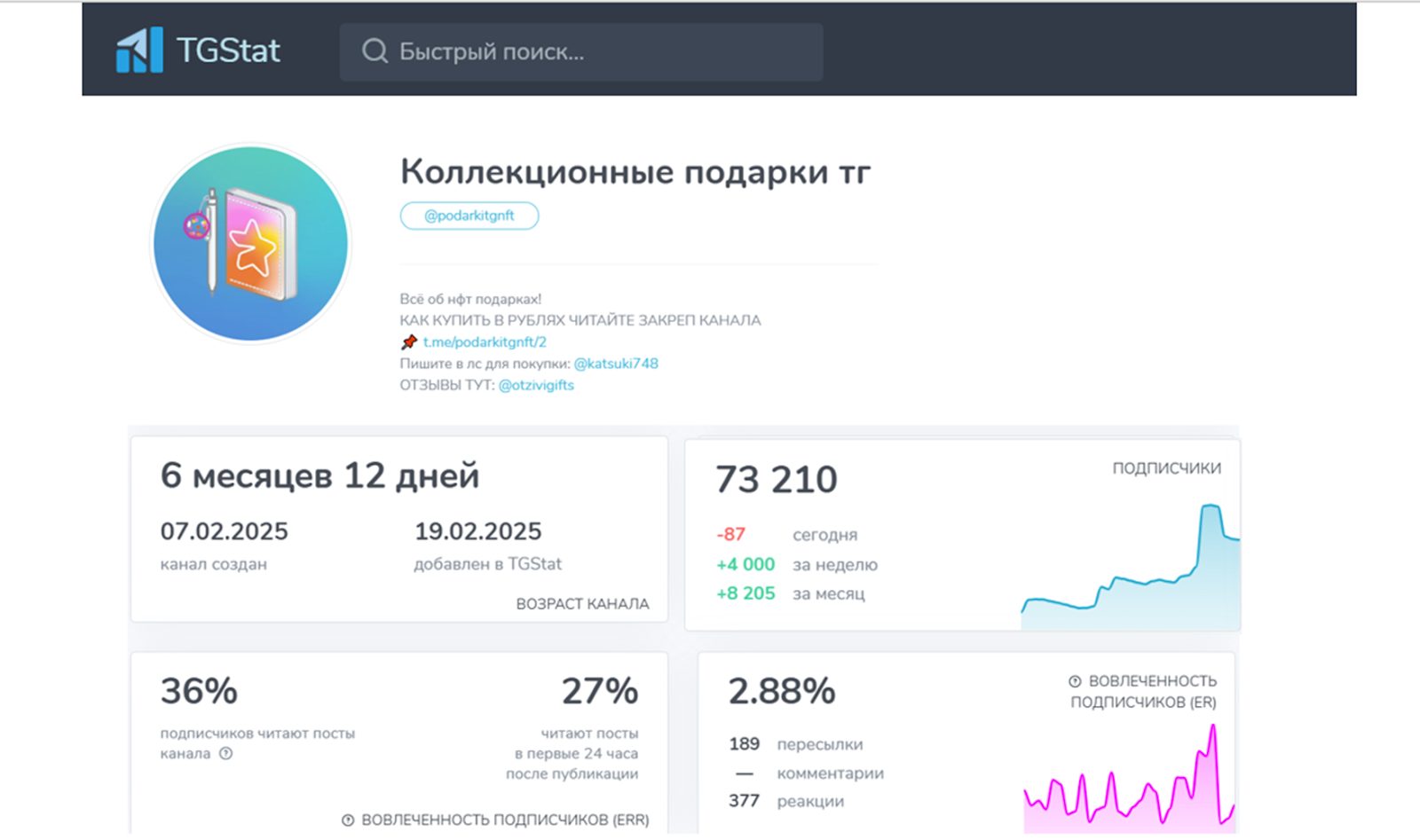Click the комментарии row label
This screenshot has height=840, width=1420.
(x=831, y=773)
